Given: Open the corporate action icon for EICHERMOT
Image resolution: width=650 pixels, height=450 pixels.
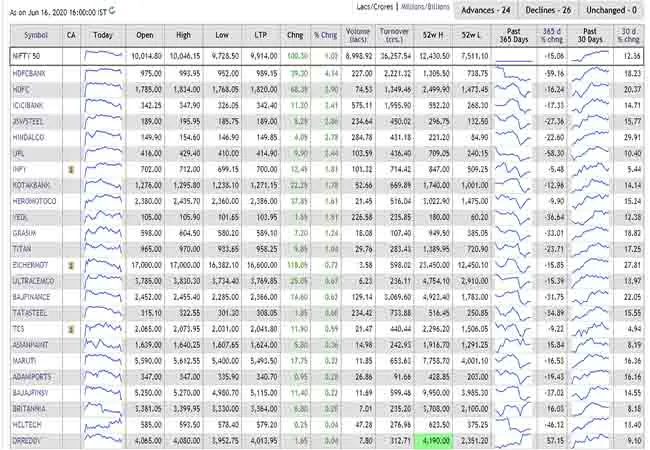Looking at the screenshot, I should 71,265.
